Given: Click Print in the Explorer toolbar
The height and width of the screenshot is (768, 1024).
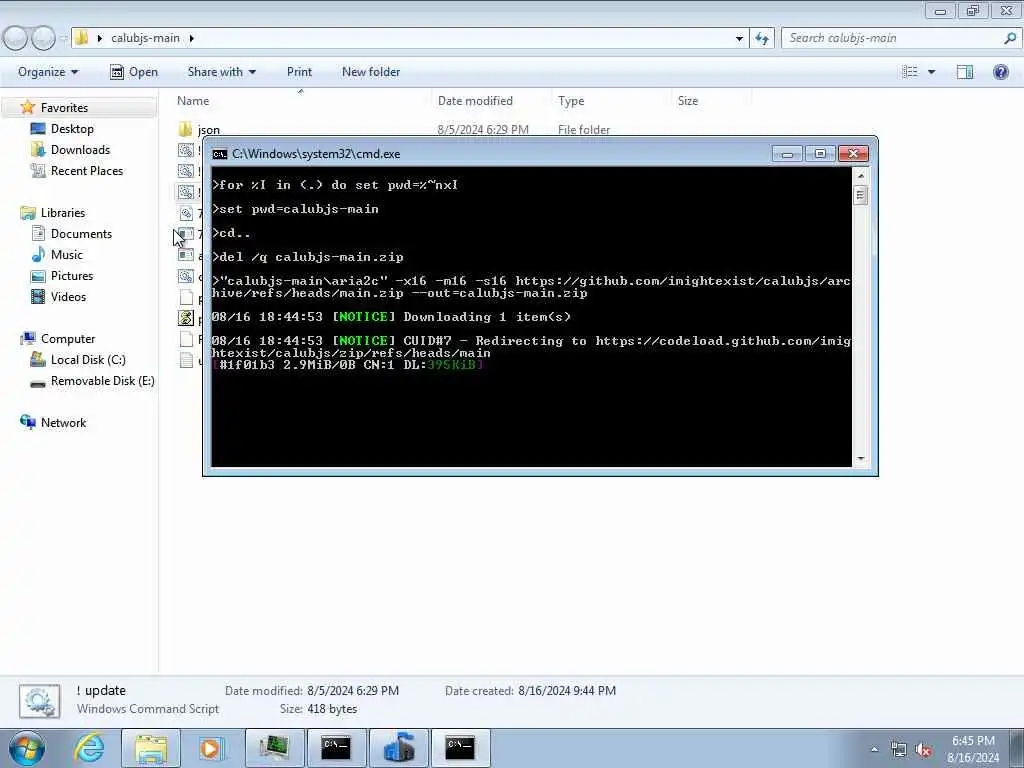Looking at the screenshot, I should click(299, 72).
